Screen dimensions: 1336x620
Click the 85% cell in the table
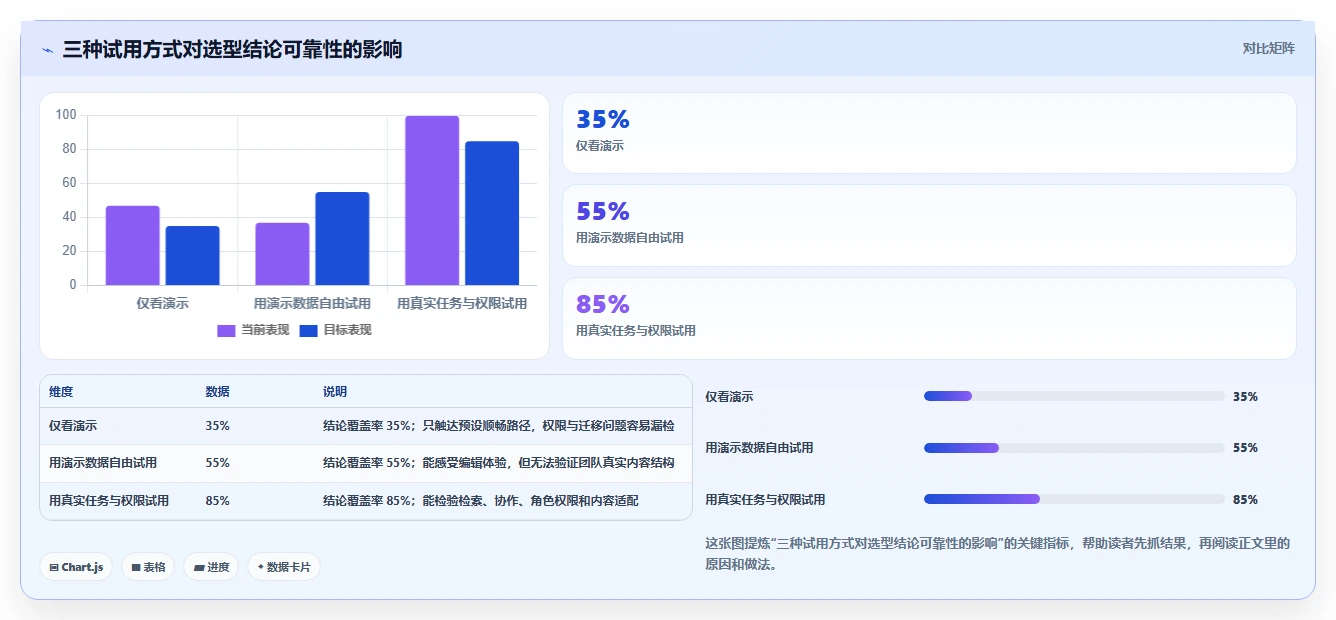pos(255,501)
